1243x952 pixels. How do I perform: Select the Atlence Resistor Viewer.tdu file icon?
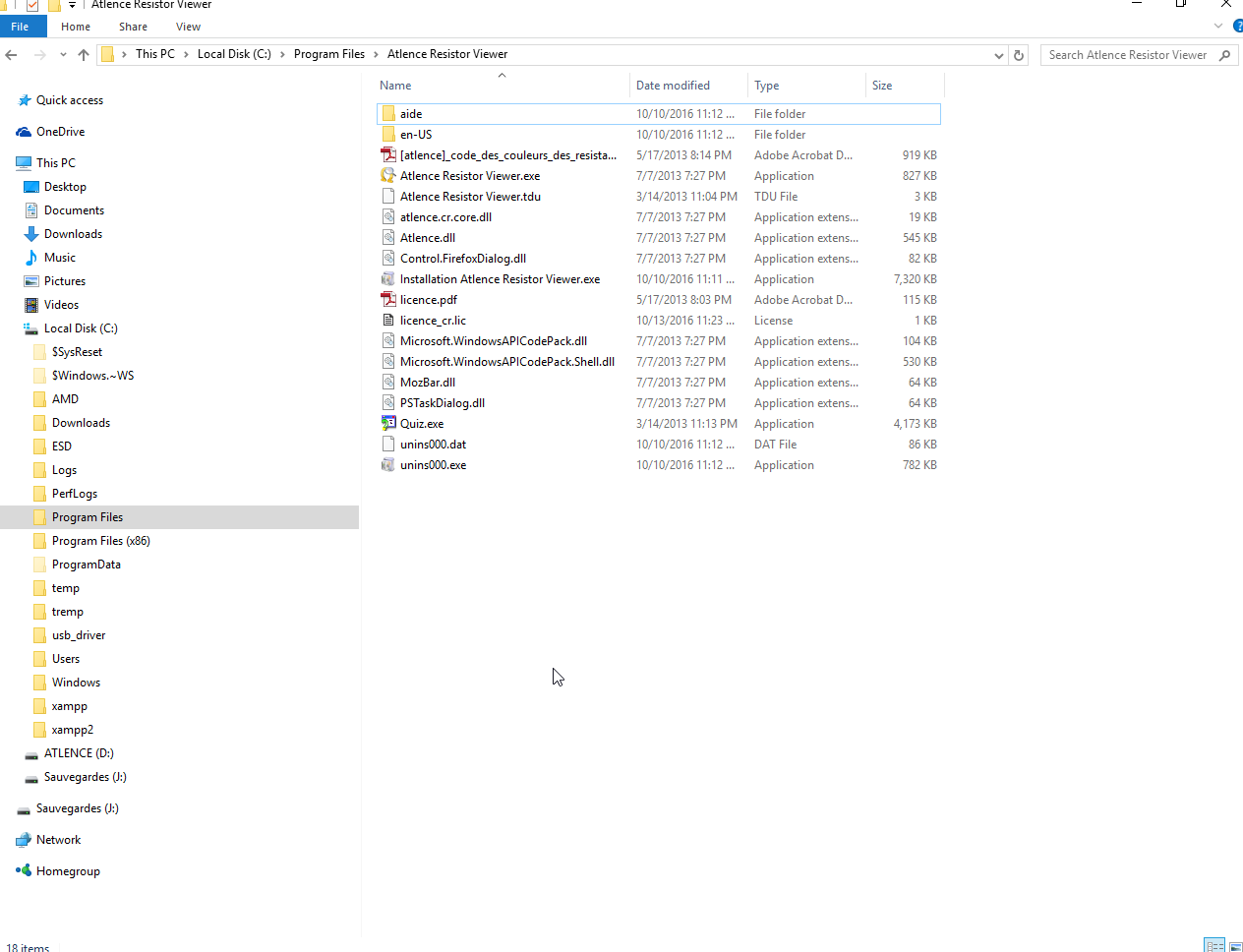[x=388, y=197]
